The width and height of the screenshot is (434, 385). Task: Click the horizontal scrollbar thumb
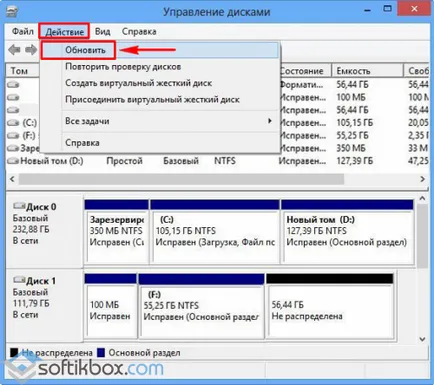[181, 179]
